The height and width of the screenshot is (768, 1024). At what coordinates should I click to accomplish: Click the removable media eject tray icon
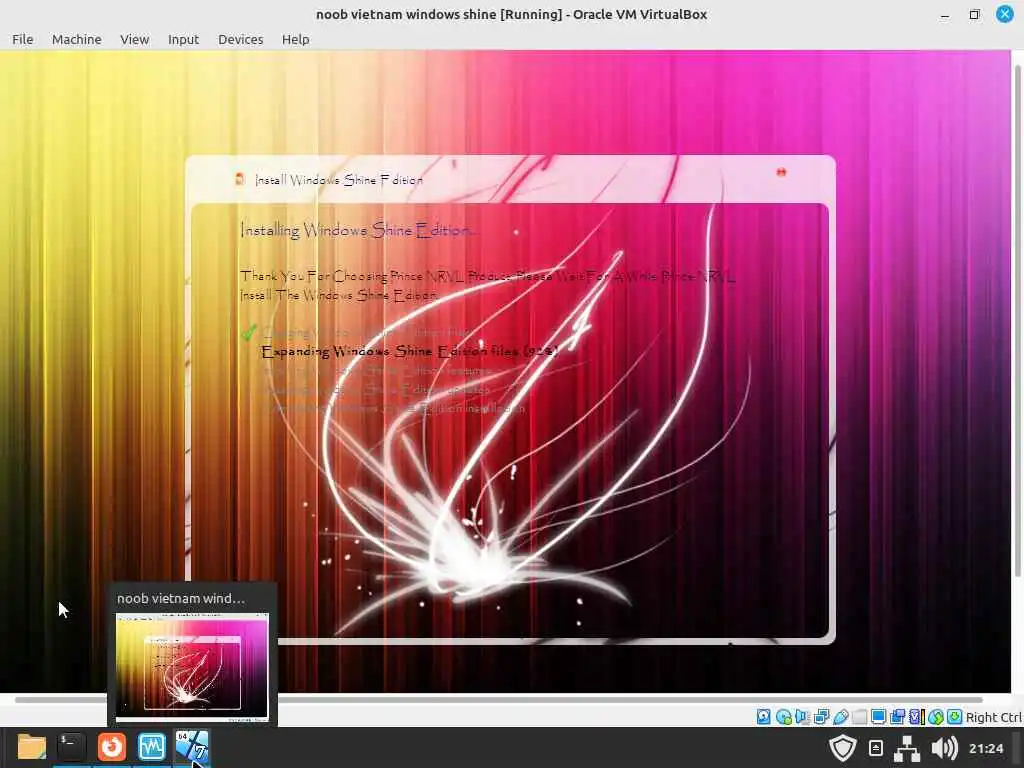(876, 748)
